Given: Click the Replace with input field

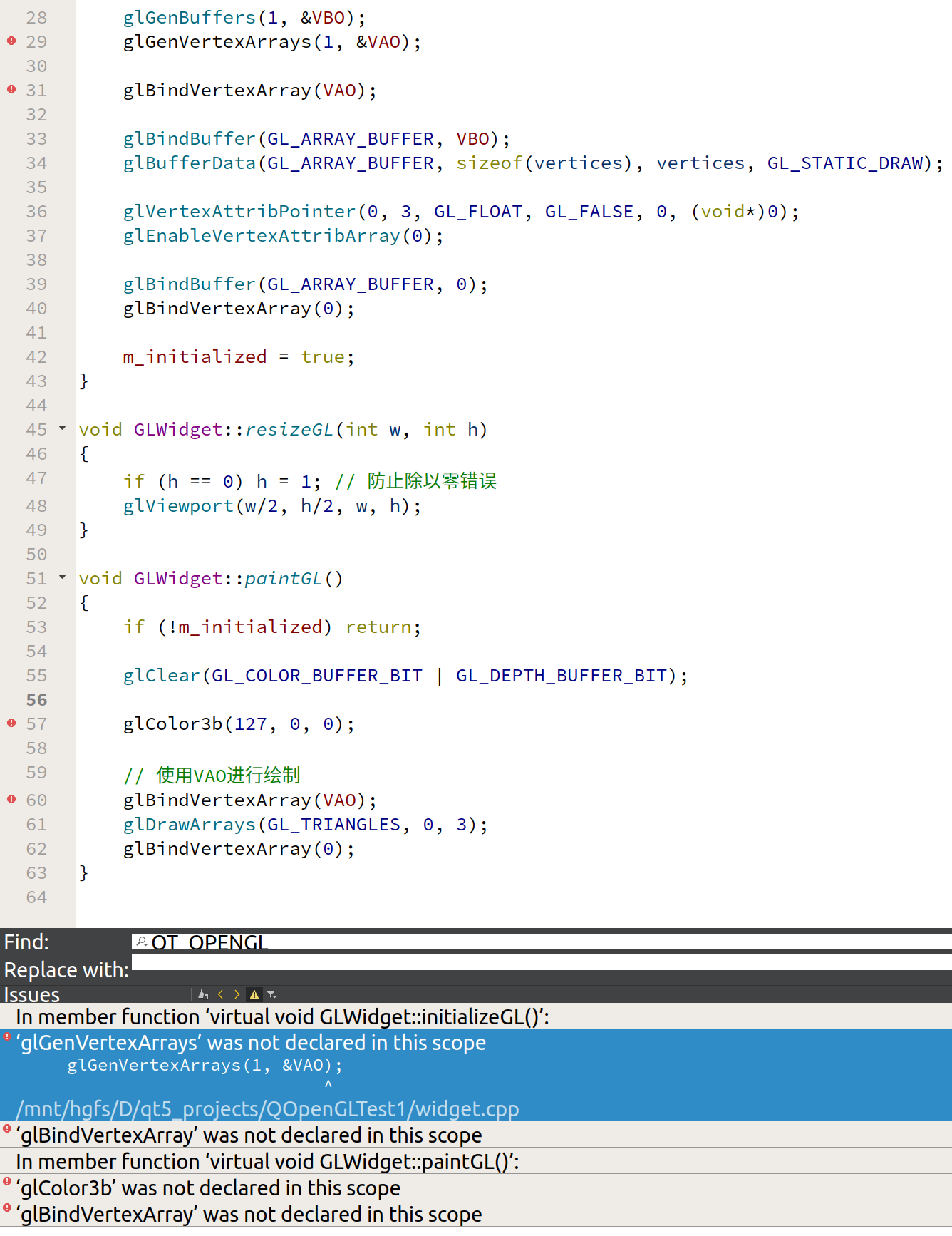Looking at the screenshot, I should tap(542, 963).
